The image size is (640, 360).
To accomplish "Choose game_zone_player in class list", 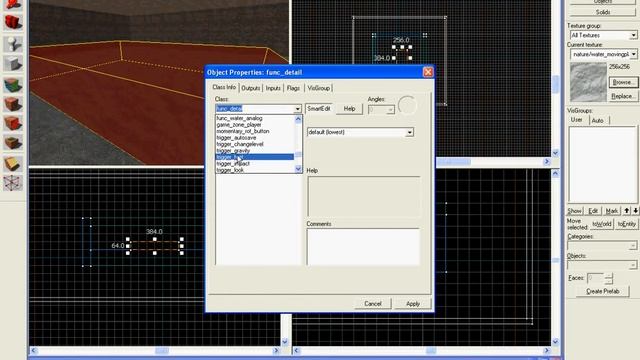I will coord(255,125).
